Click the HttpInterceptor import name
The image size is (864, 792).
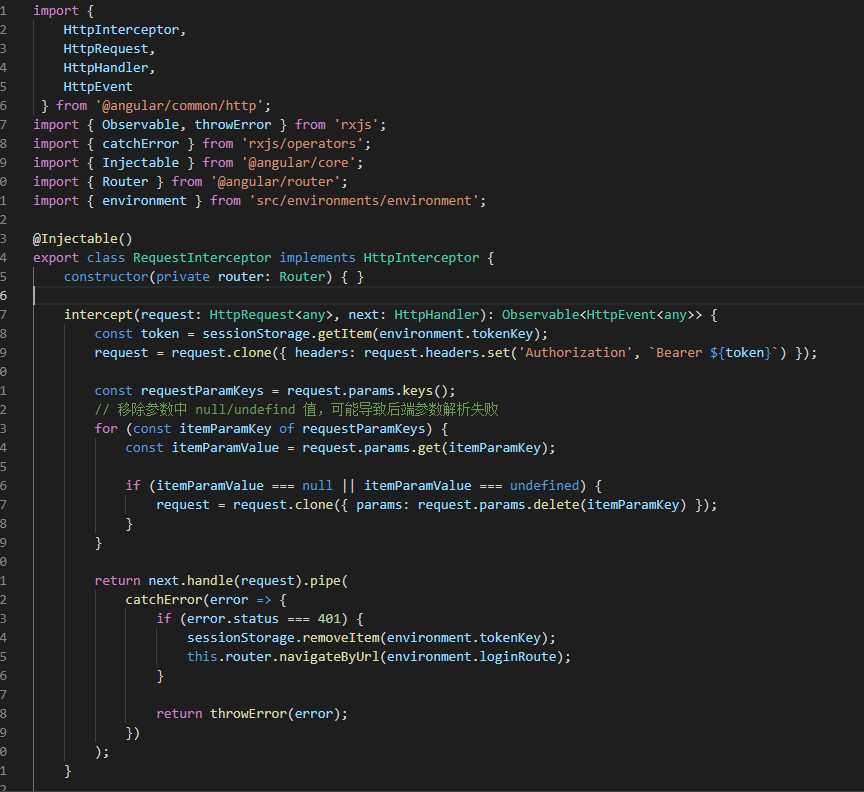(121, 30)
